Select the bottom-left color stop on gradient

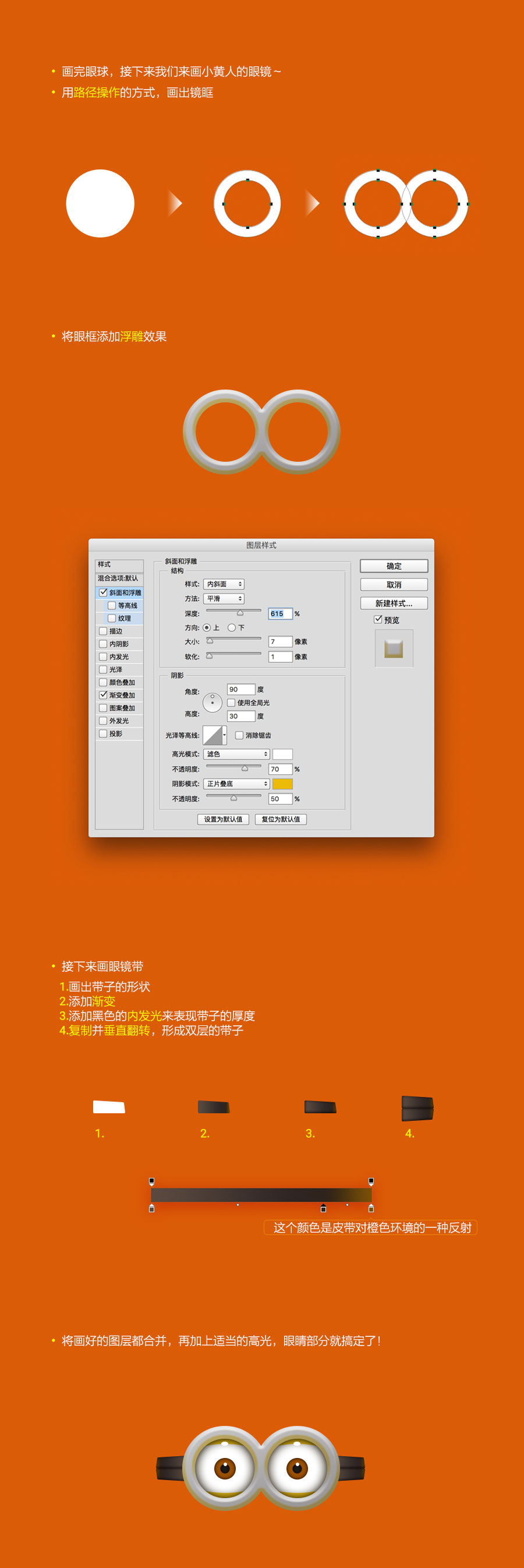click(151, 1208)
